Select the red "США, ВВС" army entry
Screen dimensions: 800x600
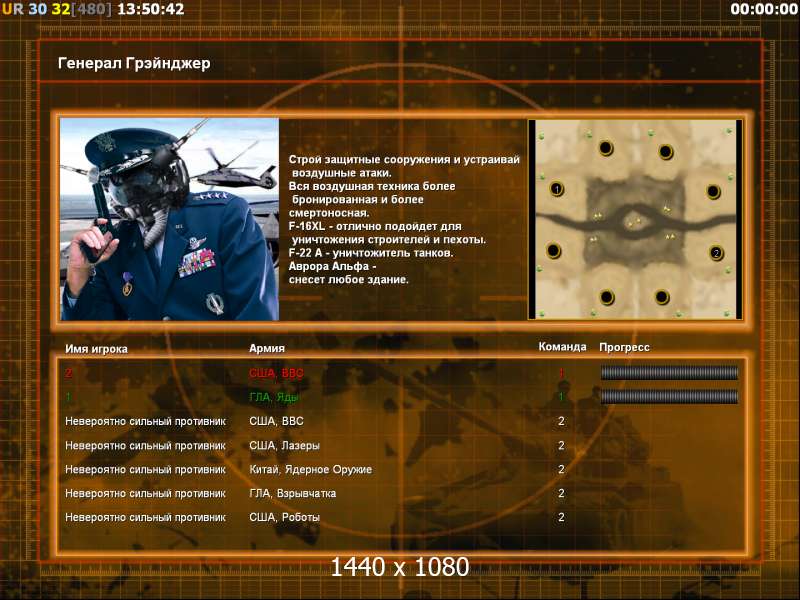[x=276, y=373]
